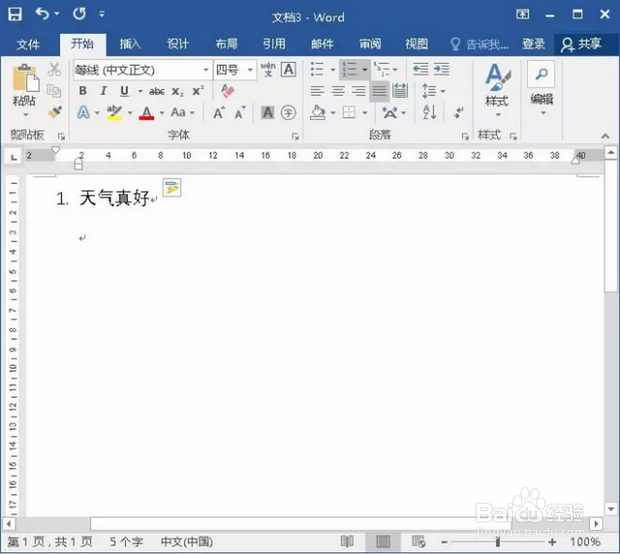Increase the paragraph indent

441,70
